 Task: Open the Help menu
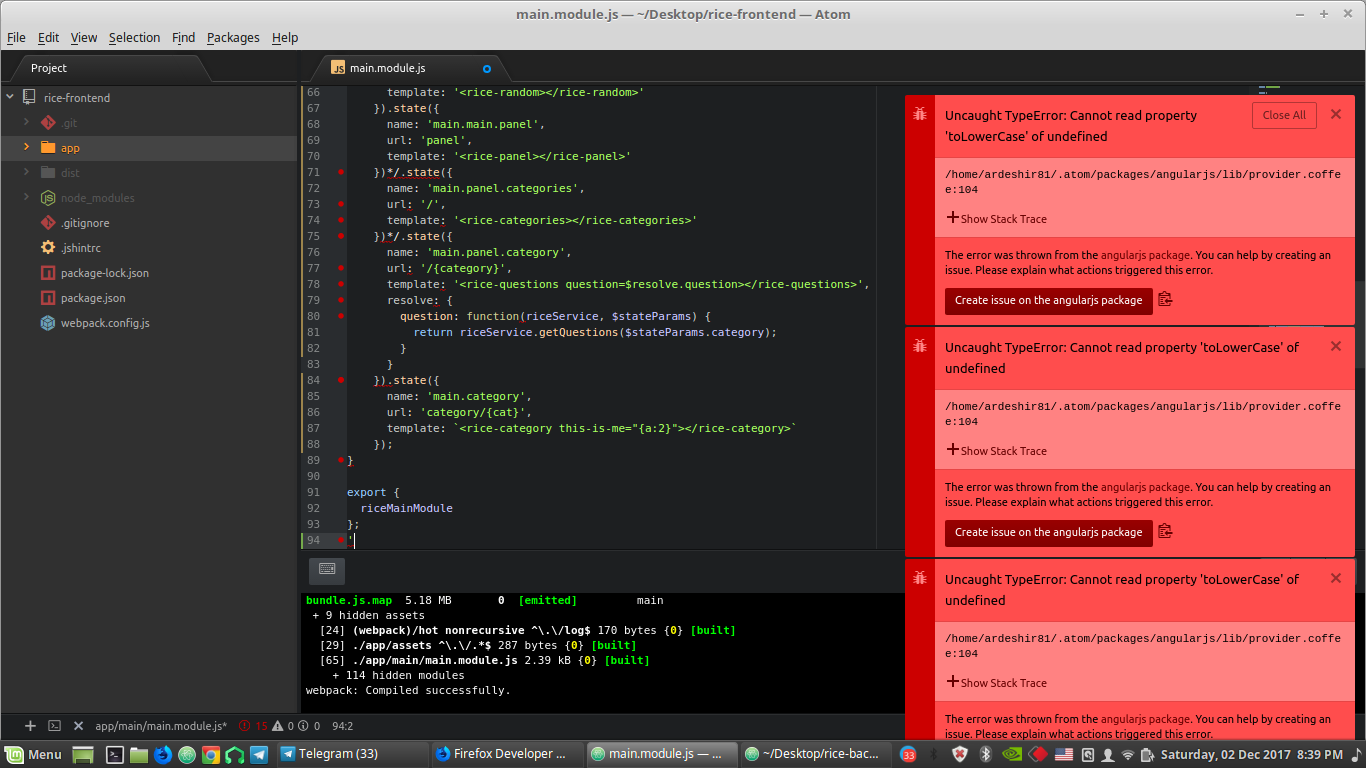pyautogui.click(x=285, y=37)
